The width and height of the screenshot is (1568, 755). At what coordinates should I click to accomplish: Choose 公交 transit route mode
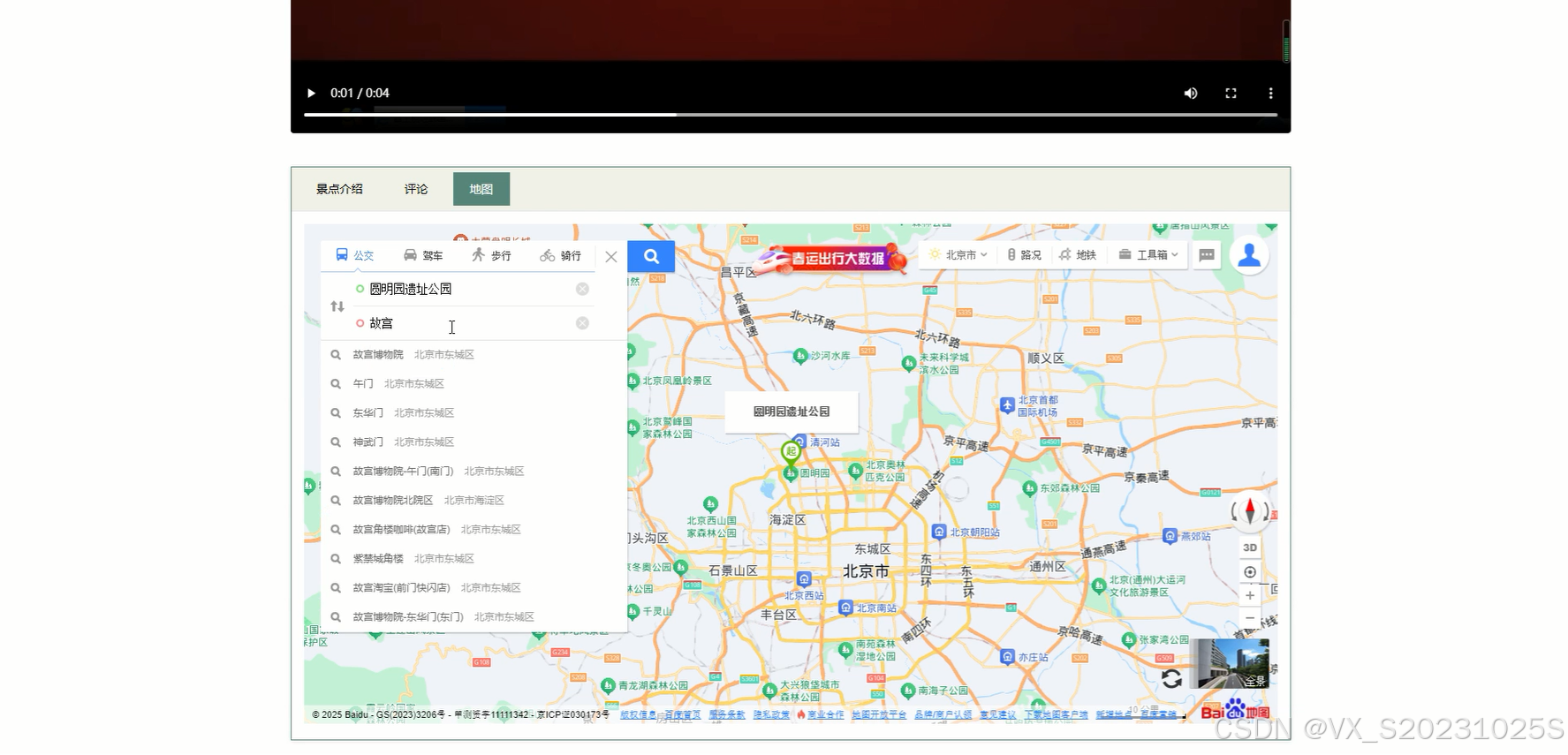click(x=354, y=255)
